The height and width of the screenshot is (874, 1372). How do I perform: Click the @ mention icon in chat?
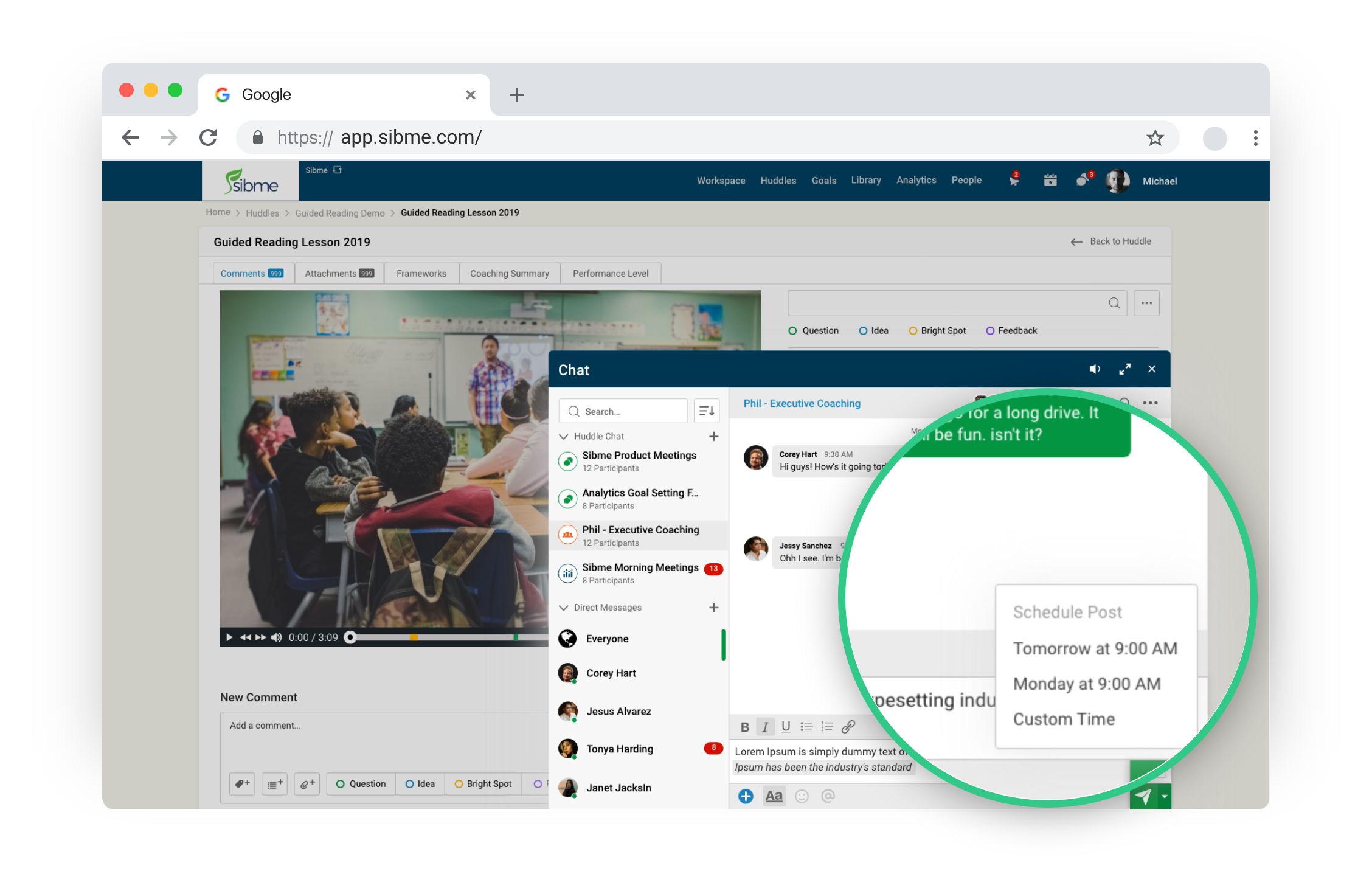[x=828, y=796]
